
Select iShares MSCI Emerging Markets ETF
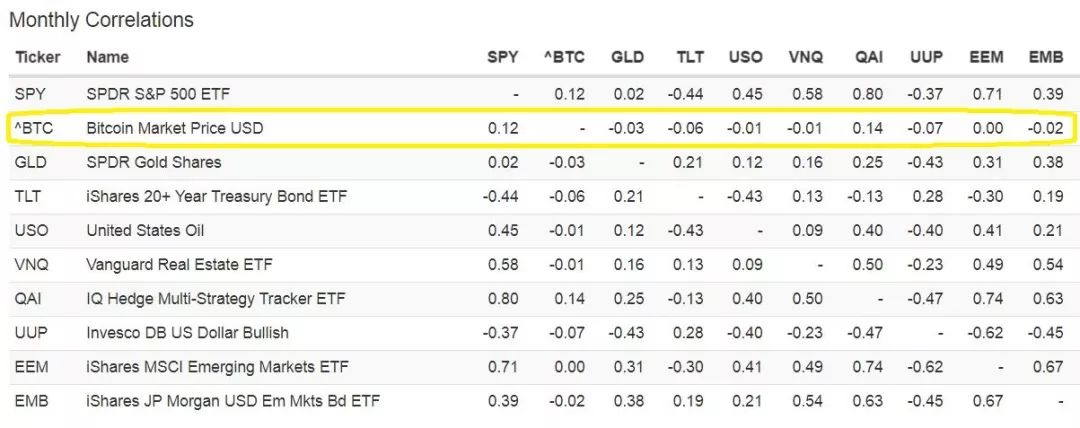tap(214, 367)
